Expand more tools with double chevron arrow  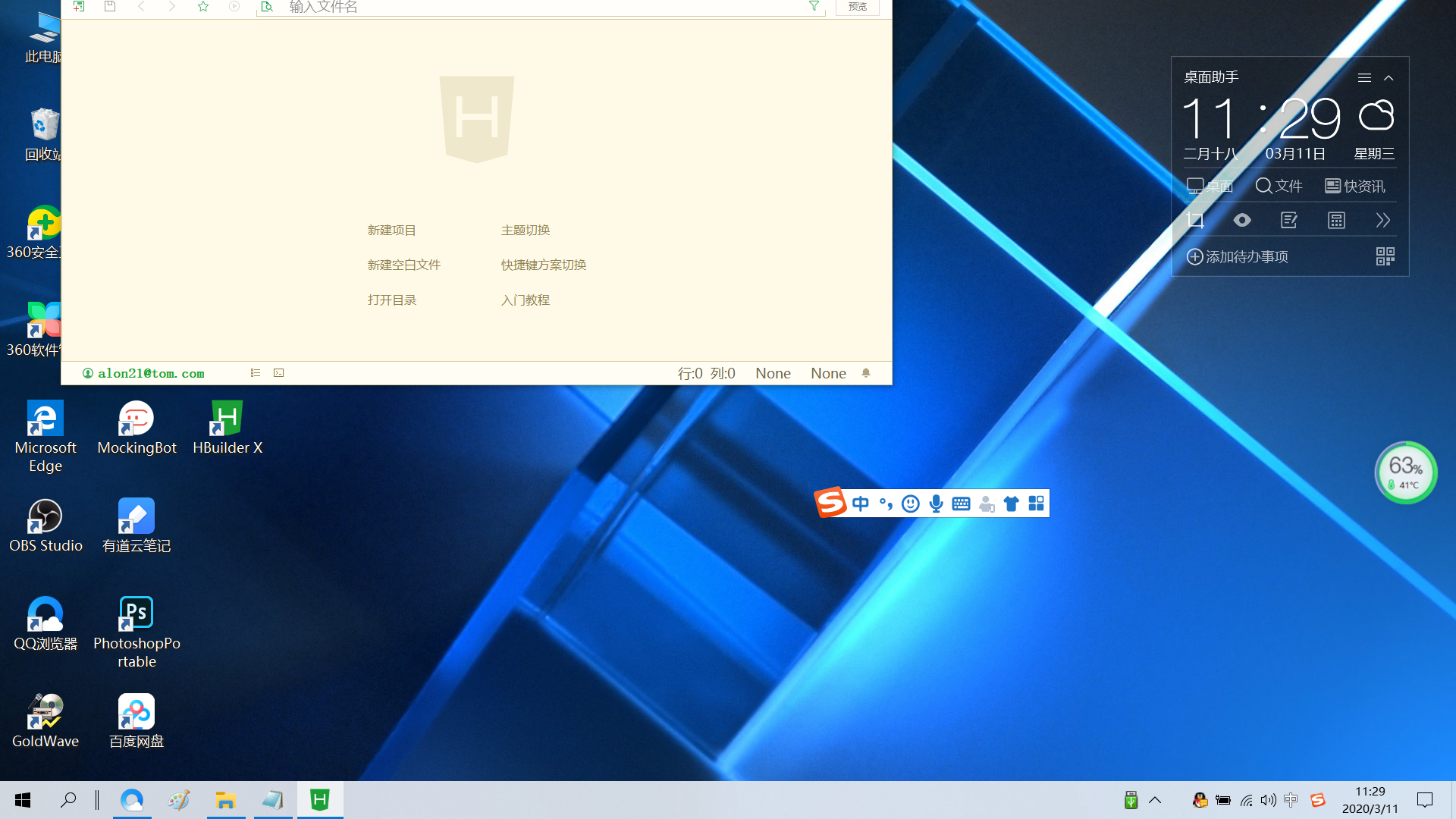[x=1382, y=221]
